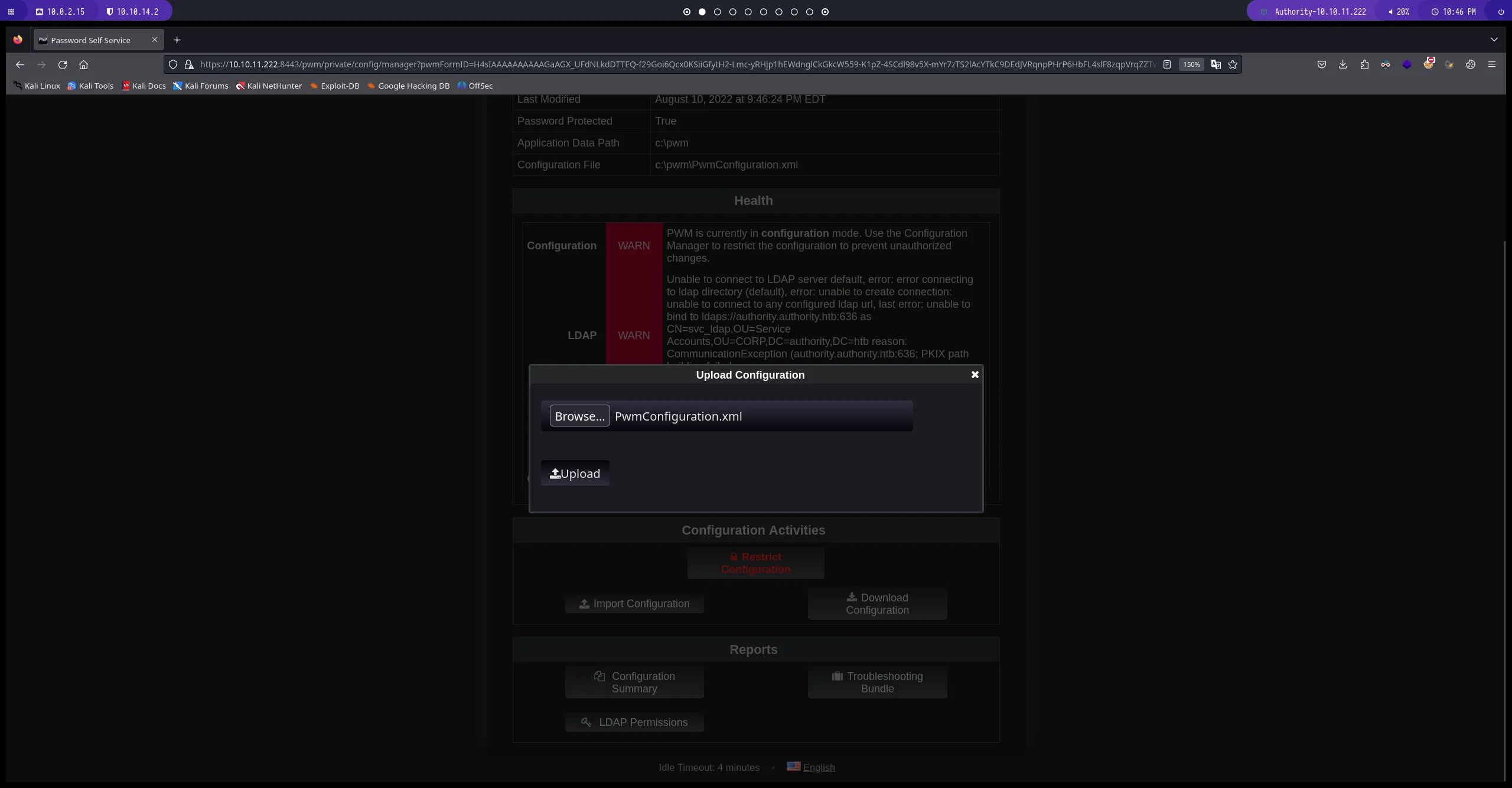This screenshot has height=788, width=1512.
Task: Save page to Pocket
Action: 1322,65
